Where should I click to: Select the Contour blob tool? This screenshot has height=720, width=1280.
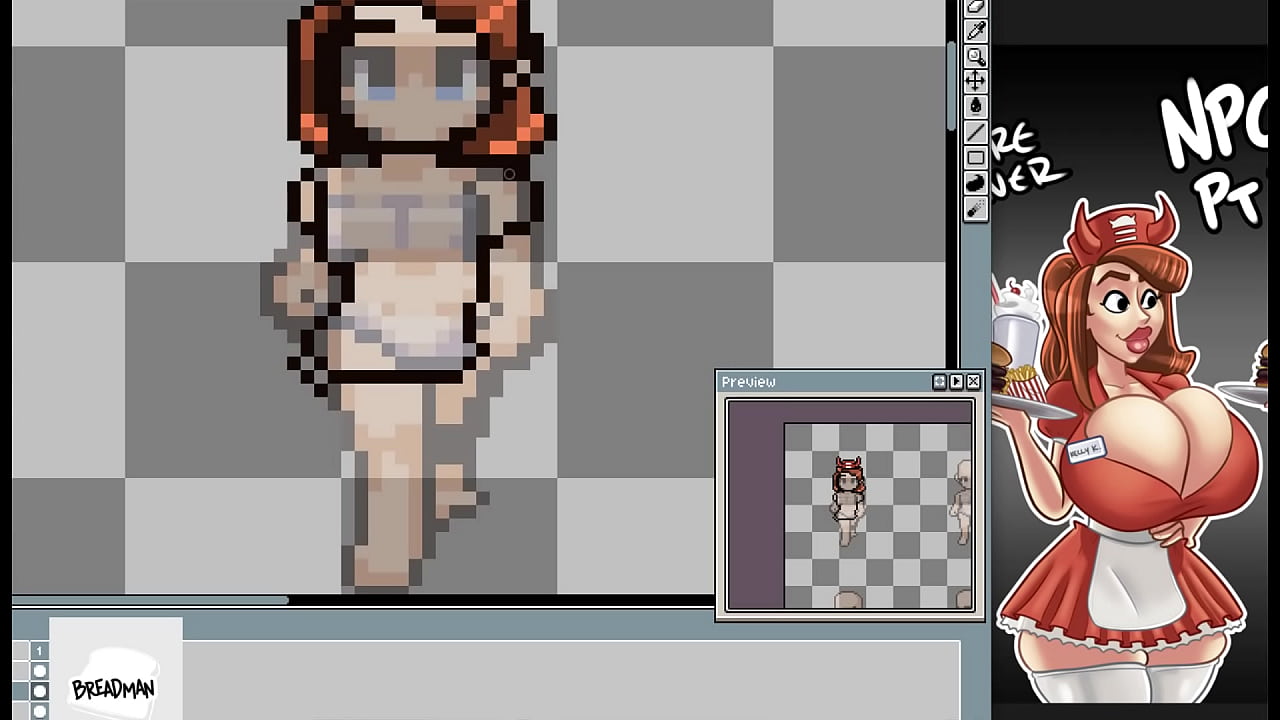tap(976, 183)
